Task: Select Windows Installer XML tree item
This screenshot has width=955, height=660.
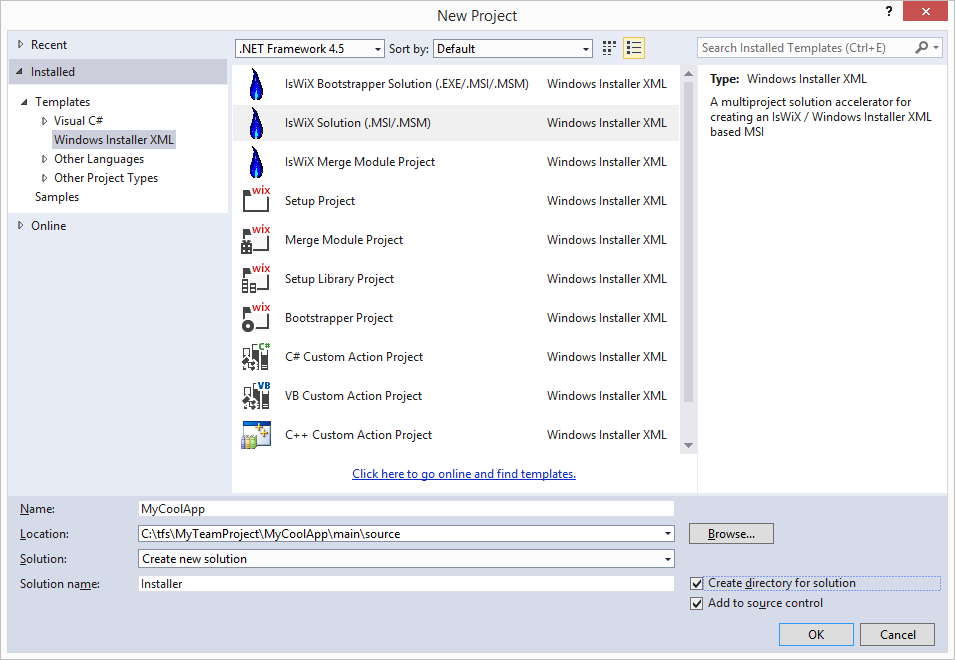Action: [114, 139]
